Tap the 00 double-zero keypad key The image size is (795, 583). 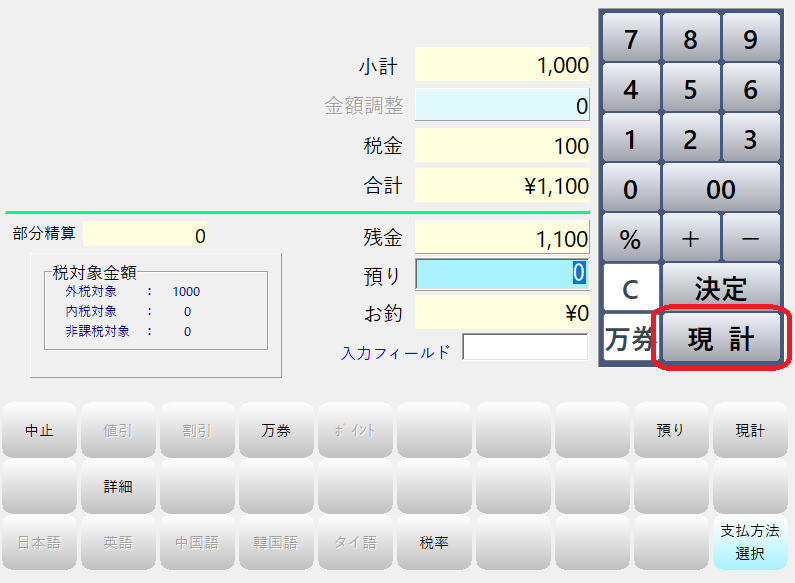click(x=720, y=189)
